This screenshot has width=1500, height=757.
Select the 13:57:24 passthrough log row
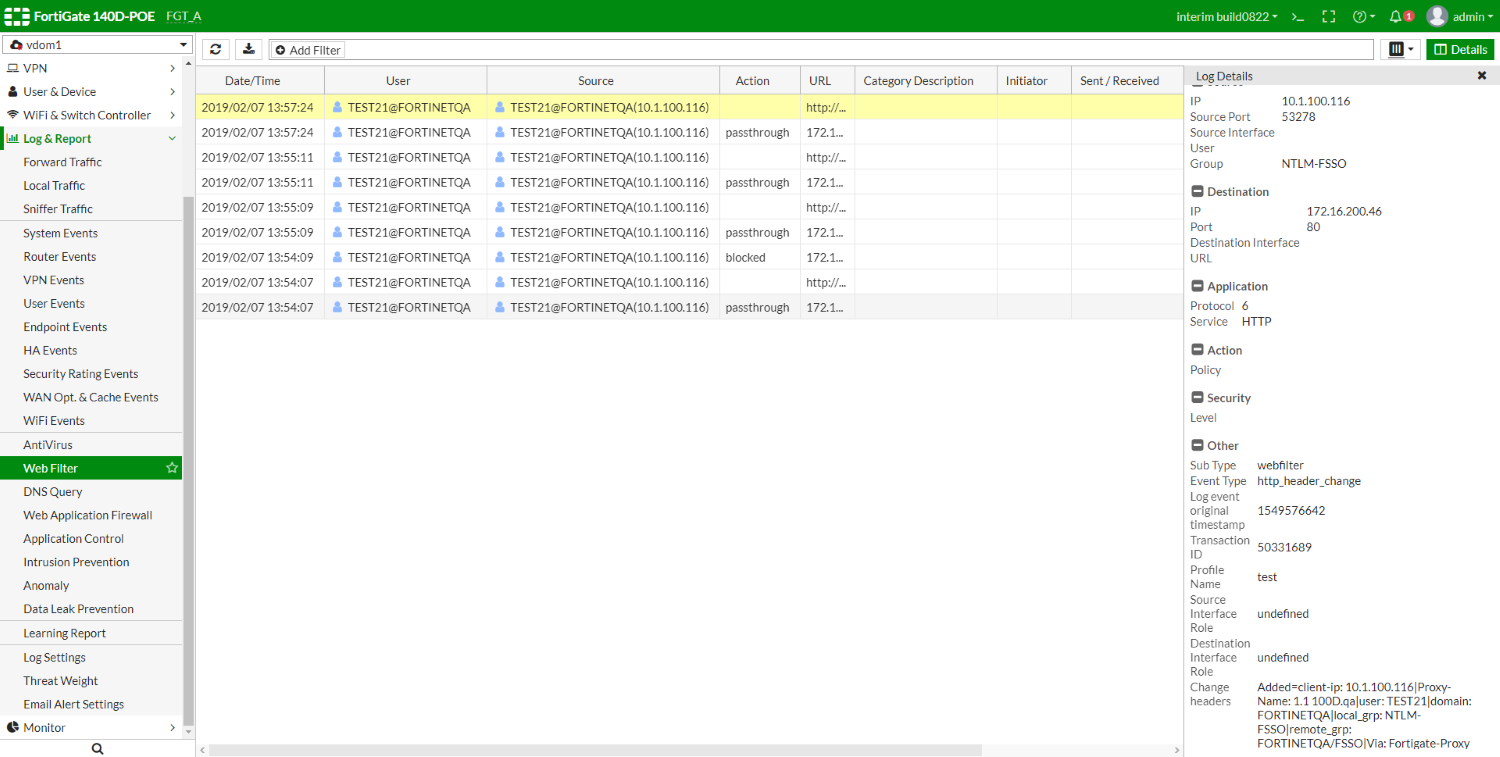tap(689, 132)
